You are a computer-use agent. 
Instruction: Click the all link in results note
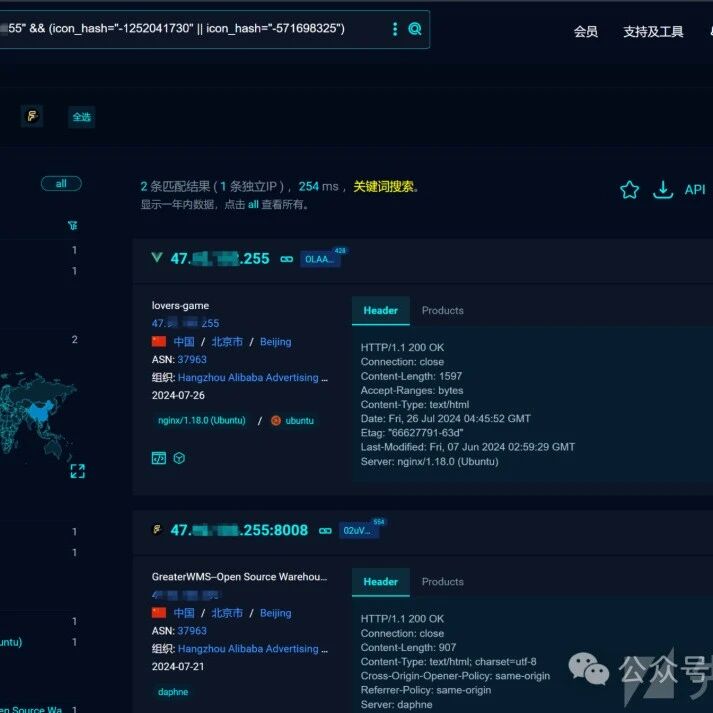[253, 205]
